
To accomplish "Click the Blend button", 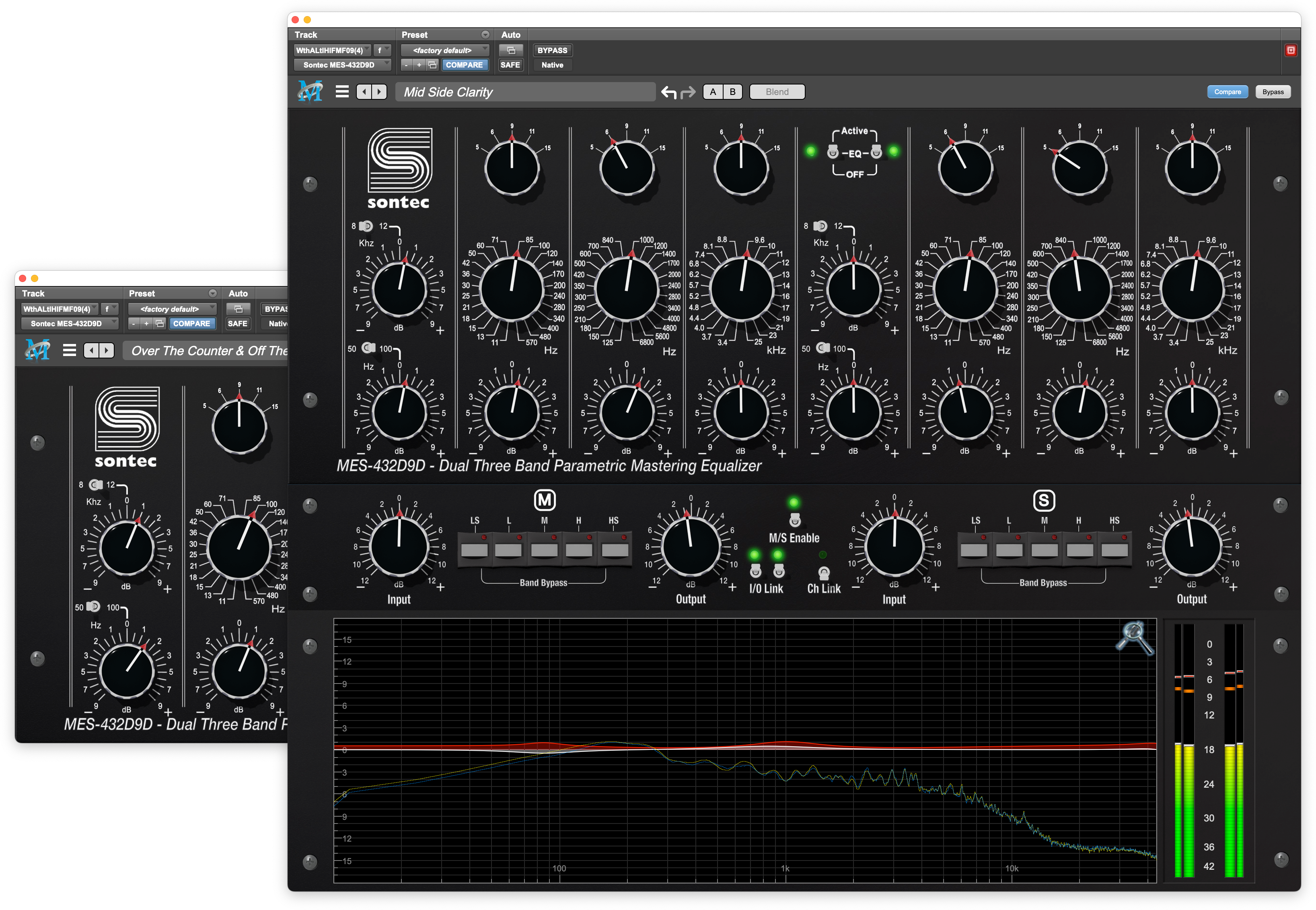I will point(777,92).
